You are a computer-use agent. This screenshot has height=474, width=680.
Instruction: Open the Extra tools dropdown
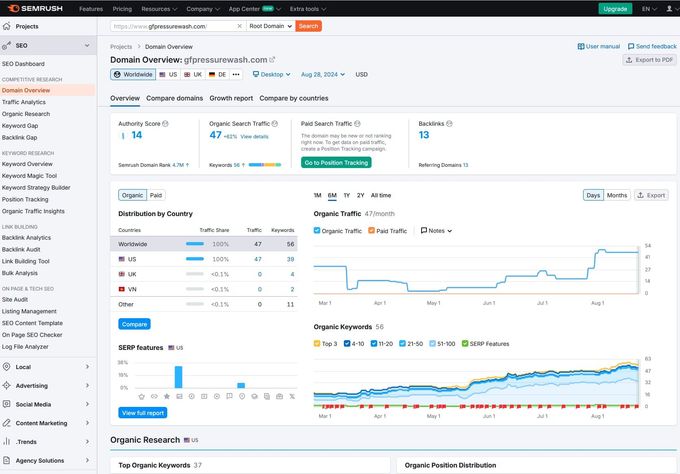(x=308, y=9)
